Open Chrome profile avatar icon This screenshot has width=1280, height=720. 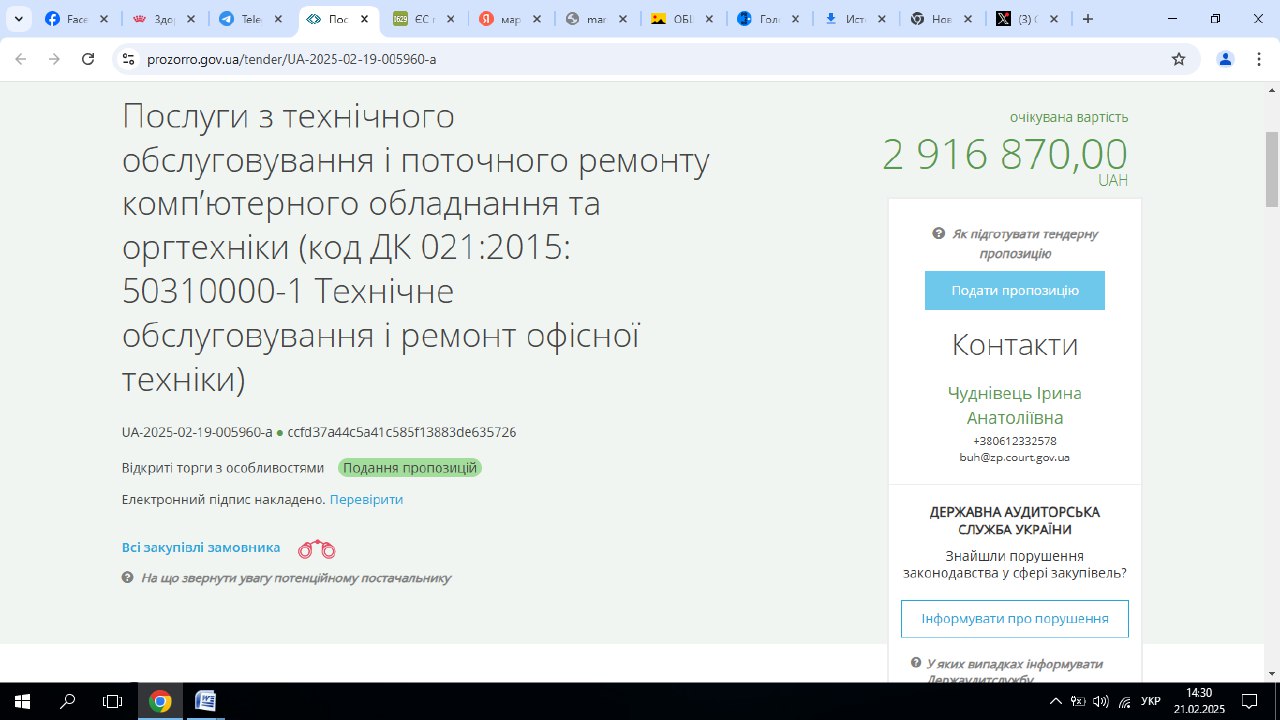(x=1225, y=59)
